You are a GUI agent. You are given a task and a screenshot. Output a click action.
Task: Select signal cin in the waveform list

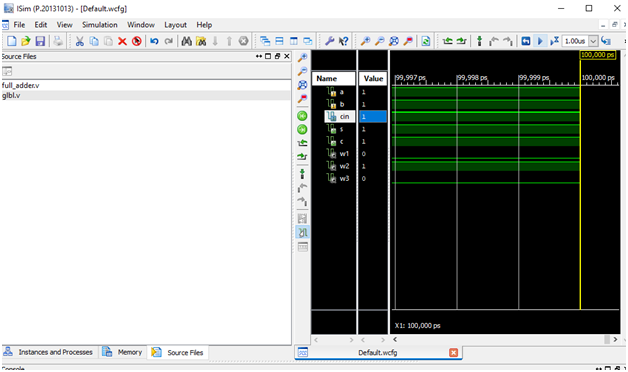point(340,117)
